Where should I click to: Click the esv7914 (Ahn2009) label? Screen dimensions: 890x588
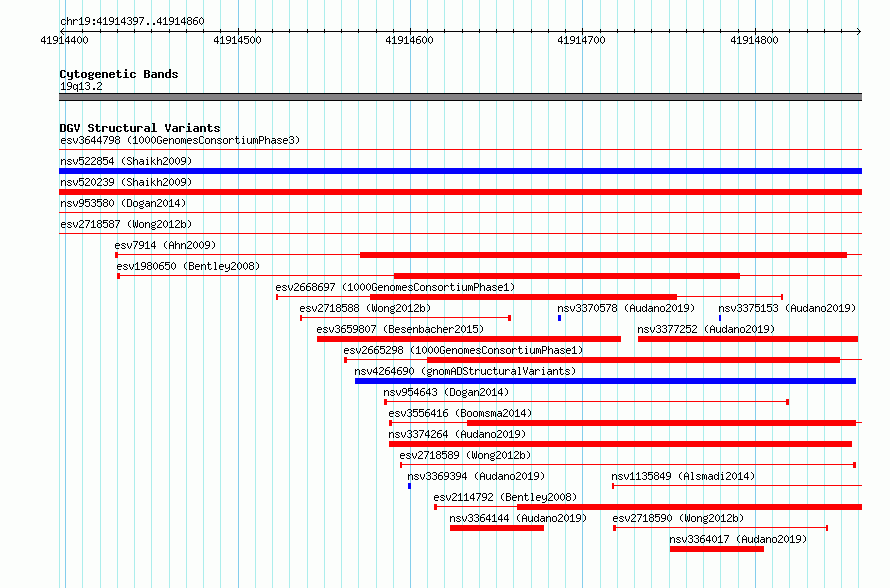coord(165,245)
